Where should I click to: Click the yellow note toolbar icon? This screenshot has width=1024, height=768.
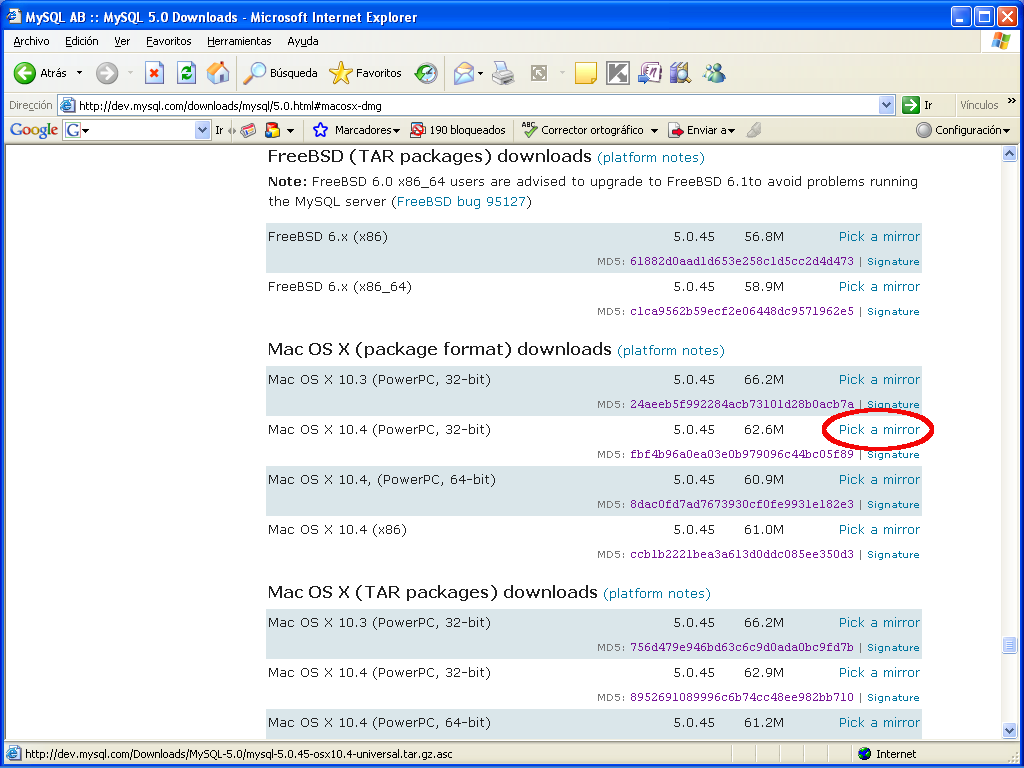click(x=586, y=73)
